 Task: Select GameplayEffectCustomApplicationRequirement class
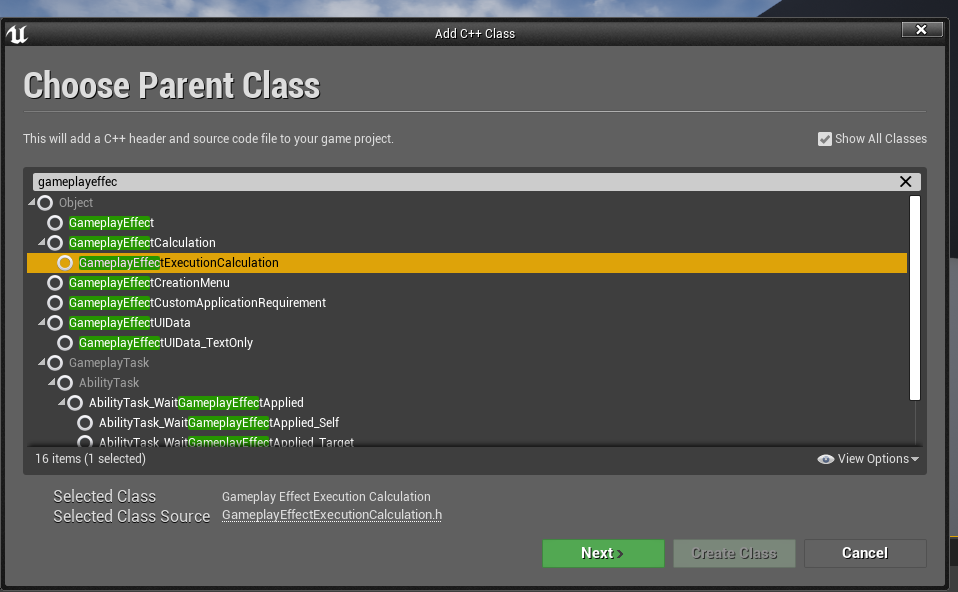point(197,303)
